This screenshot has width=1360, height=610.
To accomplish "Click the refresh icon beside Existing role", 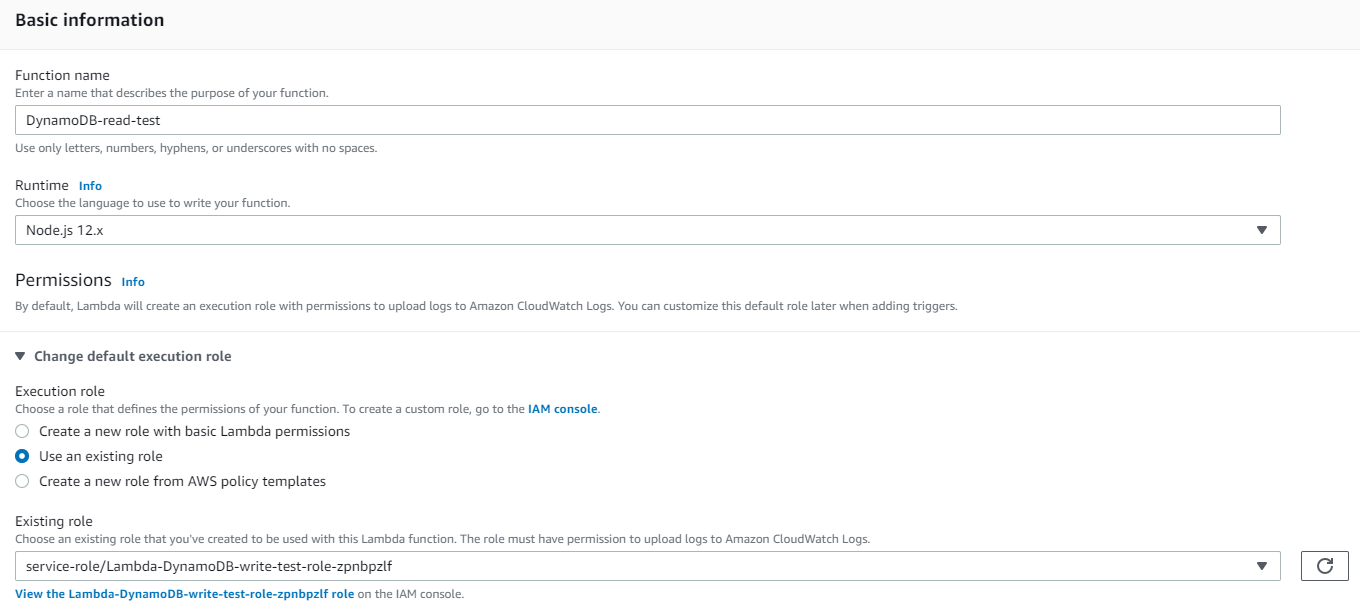I will [x=1324, y=566].
